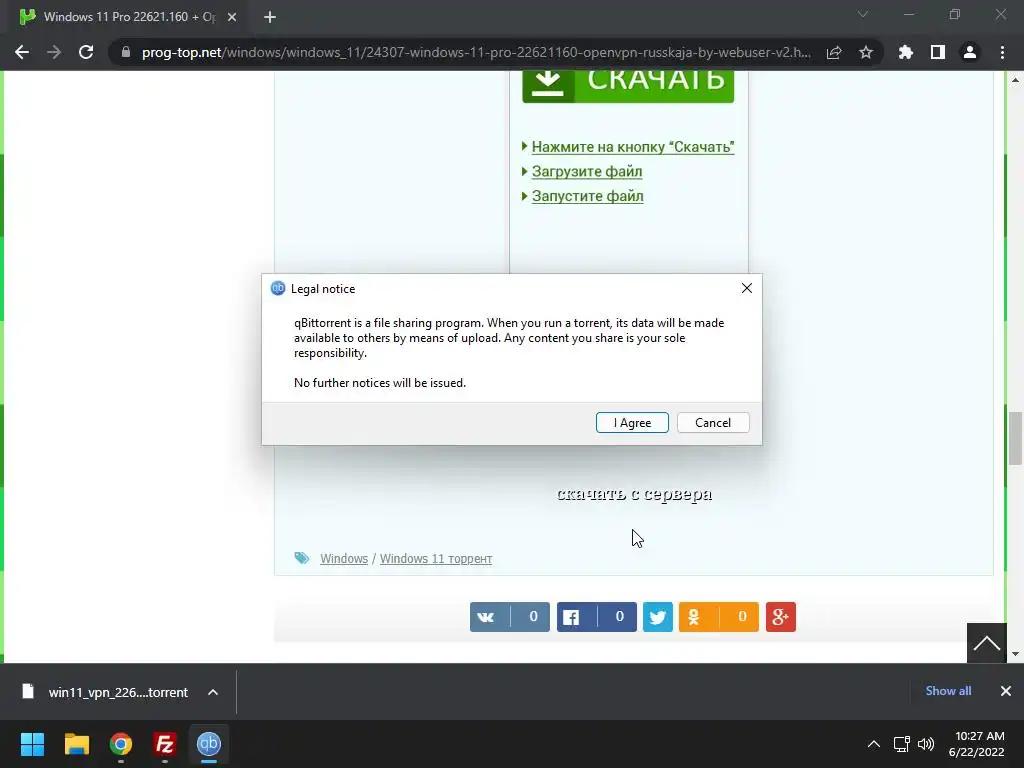The height and width of the screenshot is (768, 1024).
Task: Click the qBittorrent icon in the dialog title
Action: click(278, 288)
